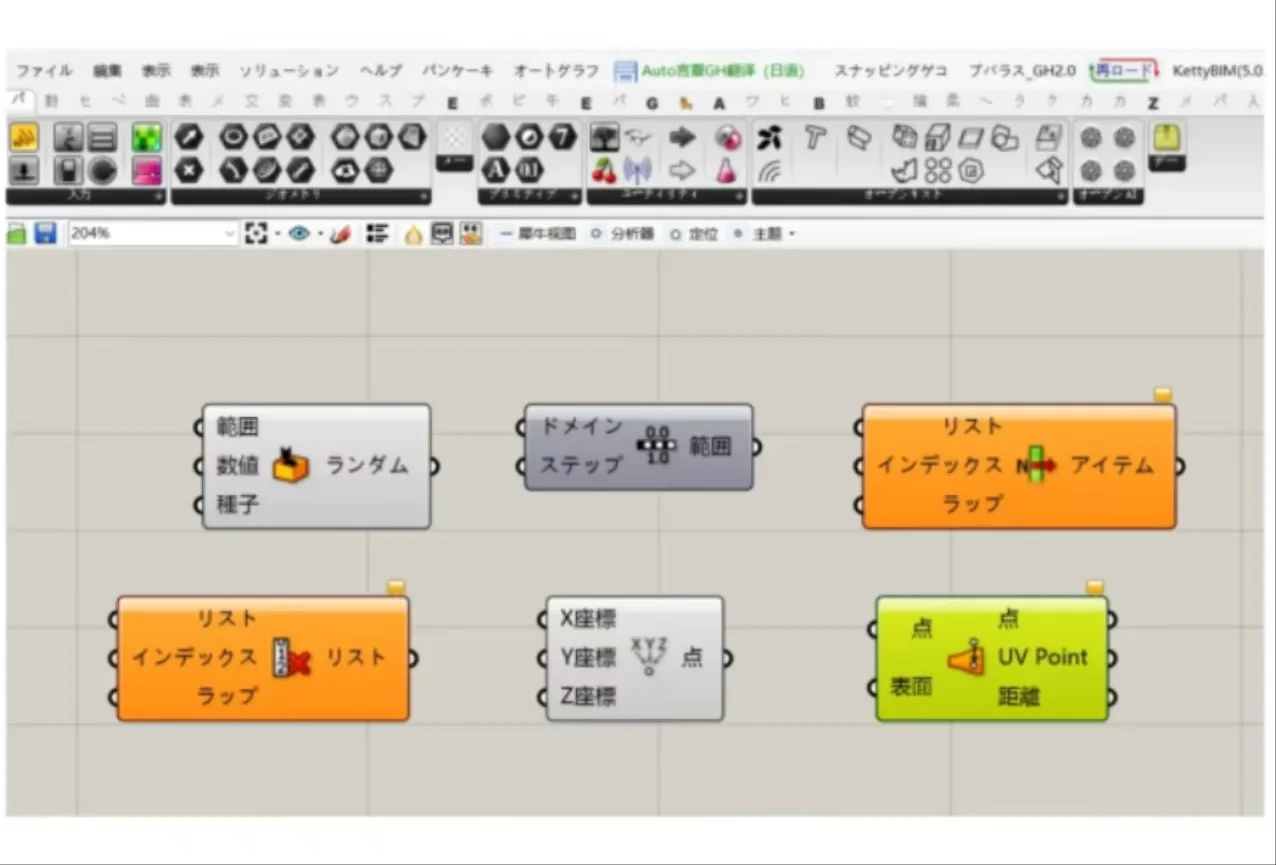This screenshot has width=1276, height=865.
Task: Click the garlic bulb toolbar icon
Action: 413,235
